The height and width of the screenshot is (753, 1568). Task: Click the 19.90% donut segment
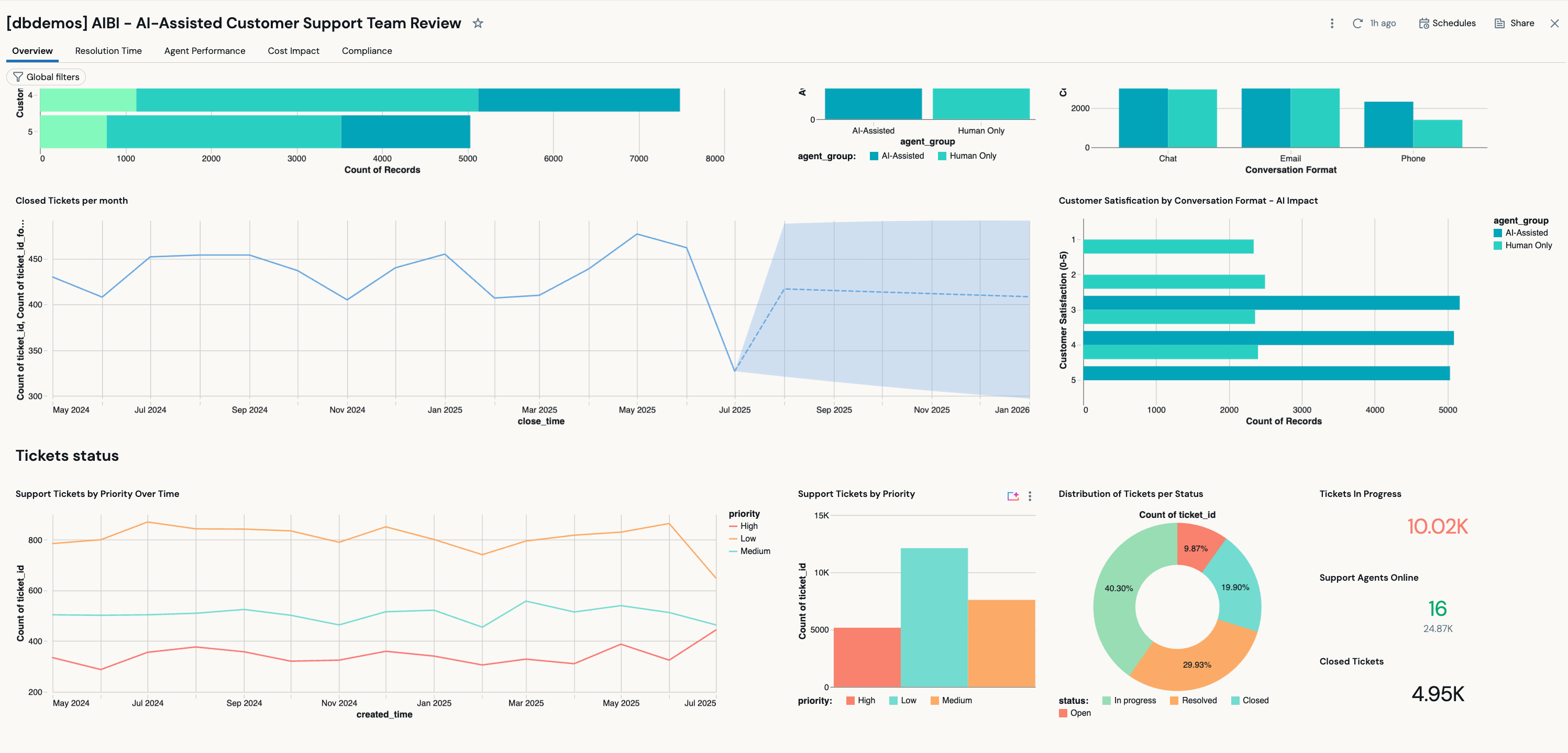pyautogui.click(x=1235, y=588)
